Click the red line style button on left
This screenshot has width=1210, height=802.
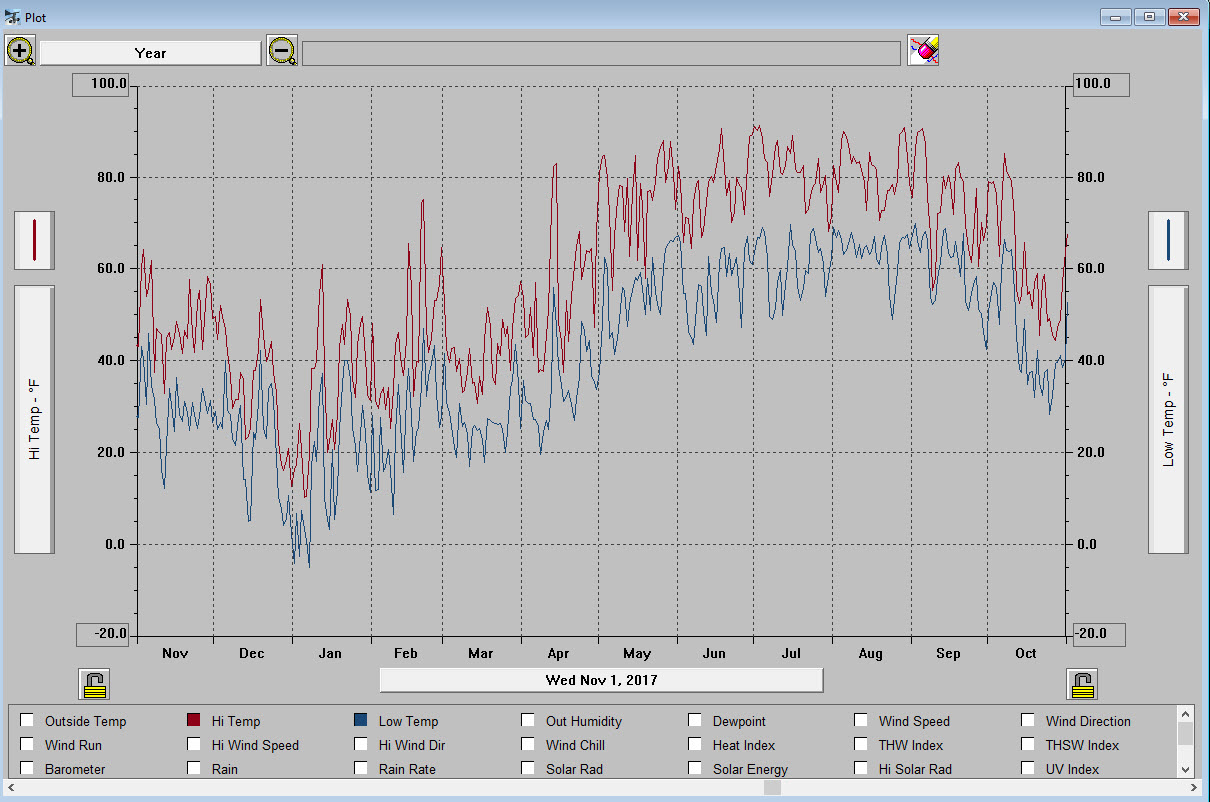click(x=34, y=240)
